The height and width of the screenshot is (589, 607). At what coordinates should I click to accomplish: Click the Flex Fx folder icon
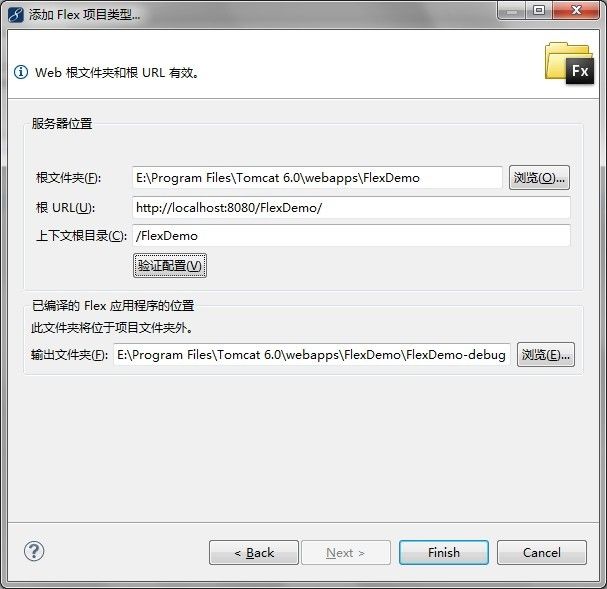[569, 64]
